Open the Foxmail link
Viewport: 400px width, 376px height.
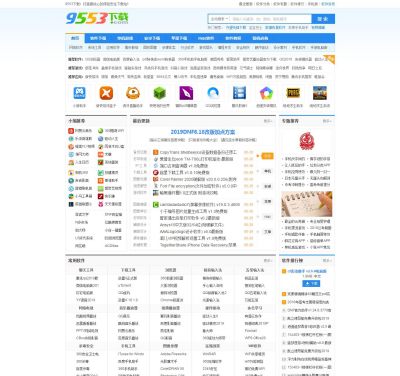click(251, 331)
